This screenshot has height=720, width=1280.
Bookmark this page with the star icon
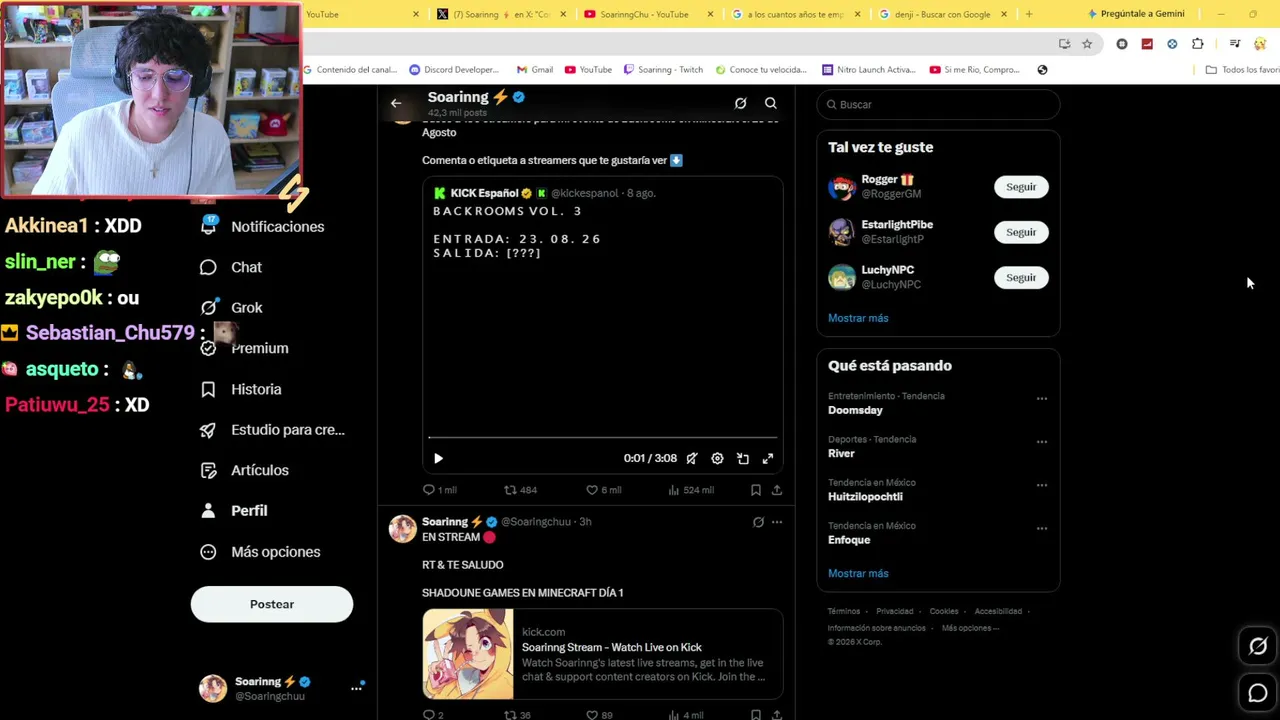tap(1087, 44)
